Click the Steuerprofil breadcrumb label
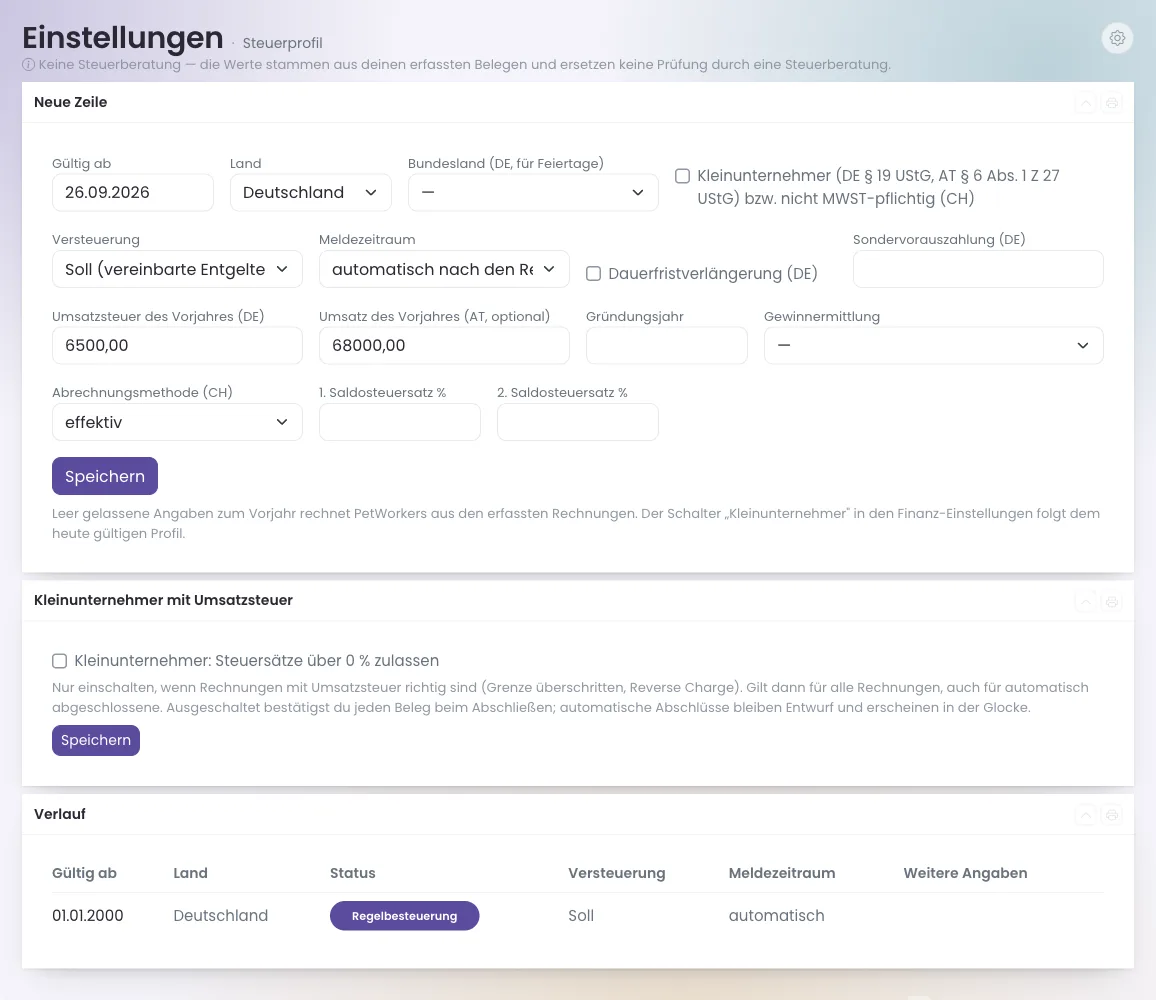Screen dimensions: 1156x1000 coord(282,44)
